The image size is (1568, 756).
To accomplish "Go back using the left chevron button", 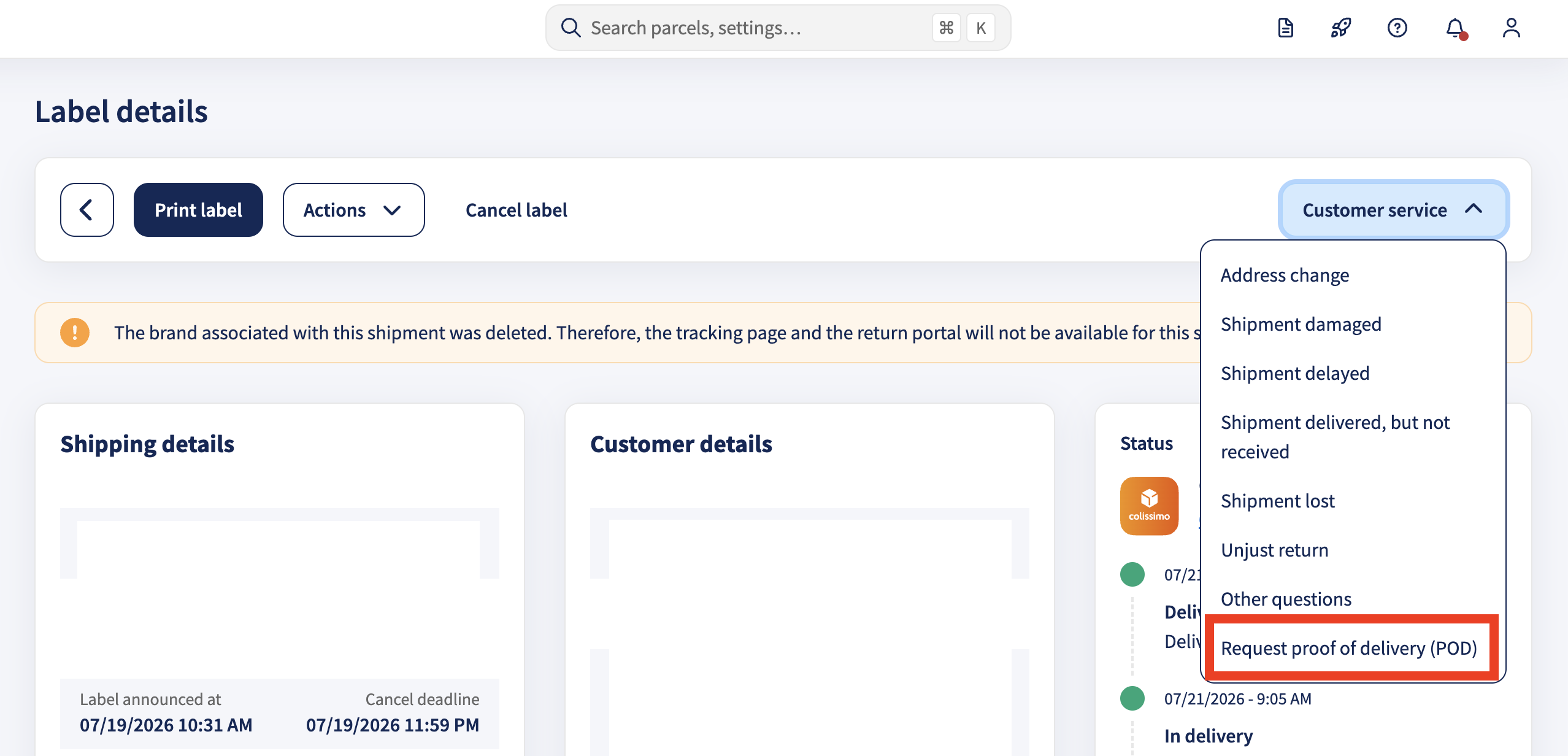I will click(87, 210).
